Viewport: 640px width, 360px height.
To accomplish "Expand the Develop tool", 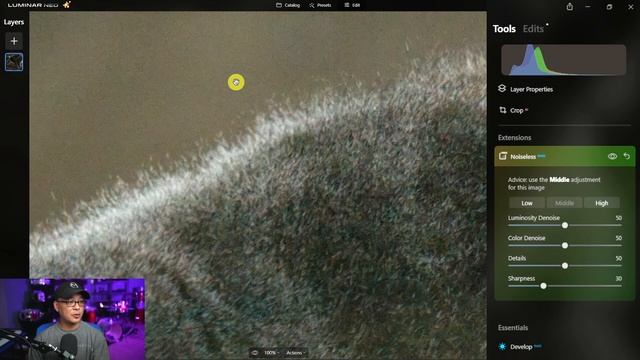I will (x=521, y=347).
